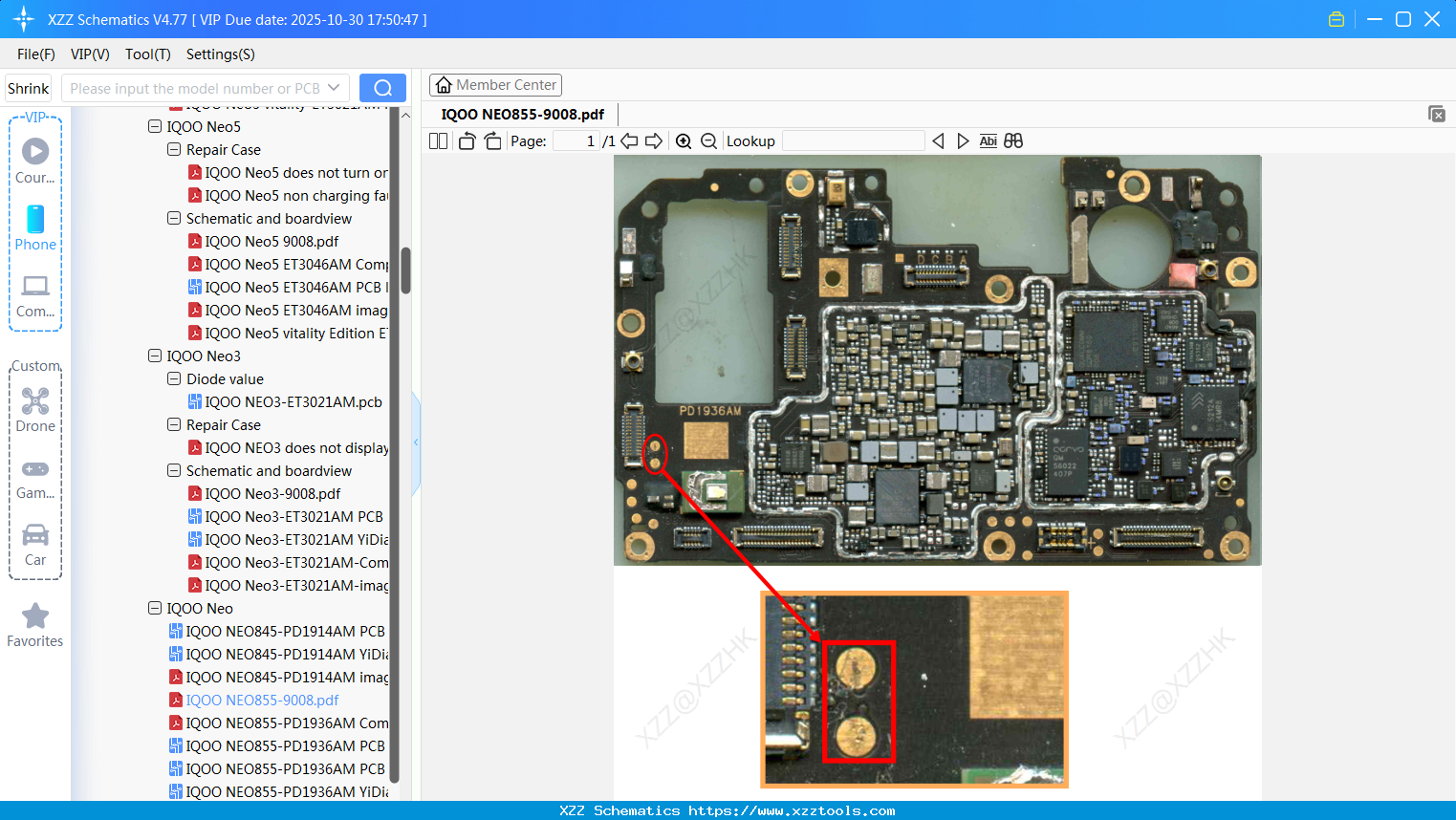The image size is (1456, 820).
Task: Open IQOO NEO855-PD1936AM Component file
Action: [x=278, y=723]
